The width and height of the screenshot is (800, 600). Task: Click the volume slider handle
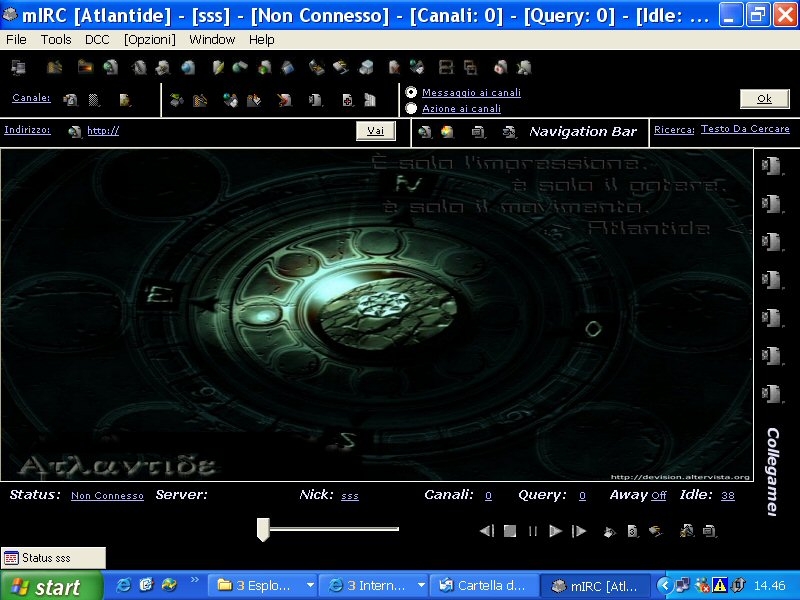click(x=263, y=529)
